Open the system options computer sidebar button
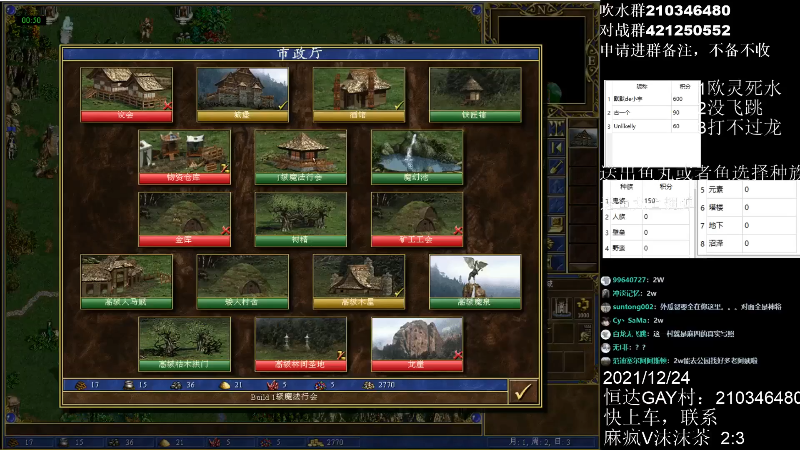 point(556,223)
